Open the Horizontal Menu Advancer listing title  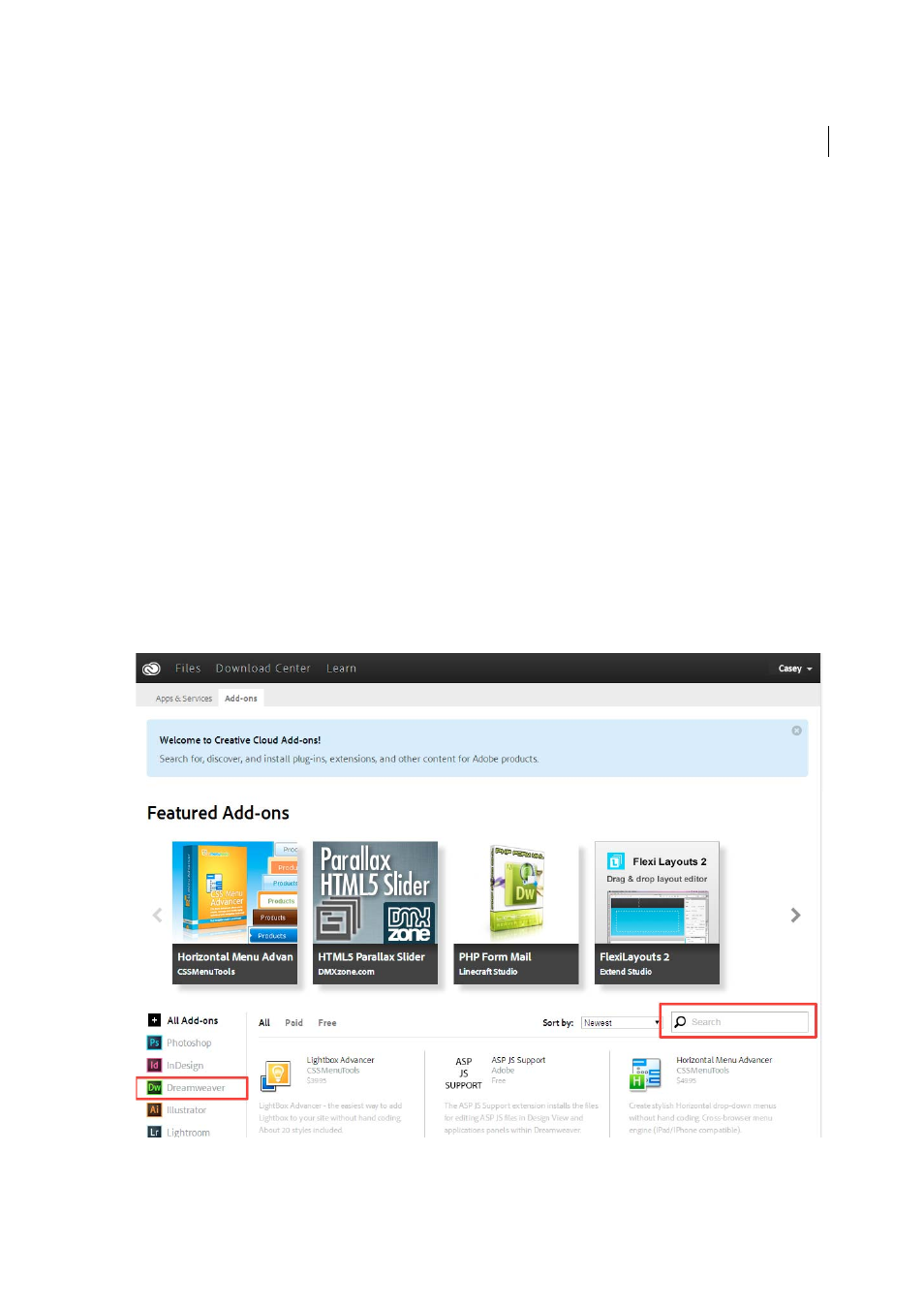(724, 1060)
